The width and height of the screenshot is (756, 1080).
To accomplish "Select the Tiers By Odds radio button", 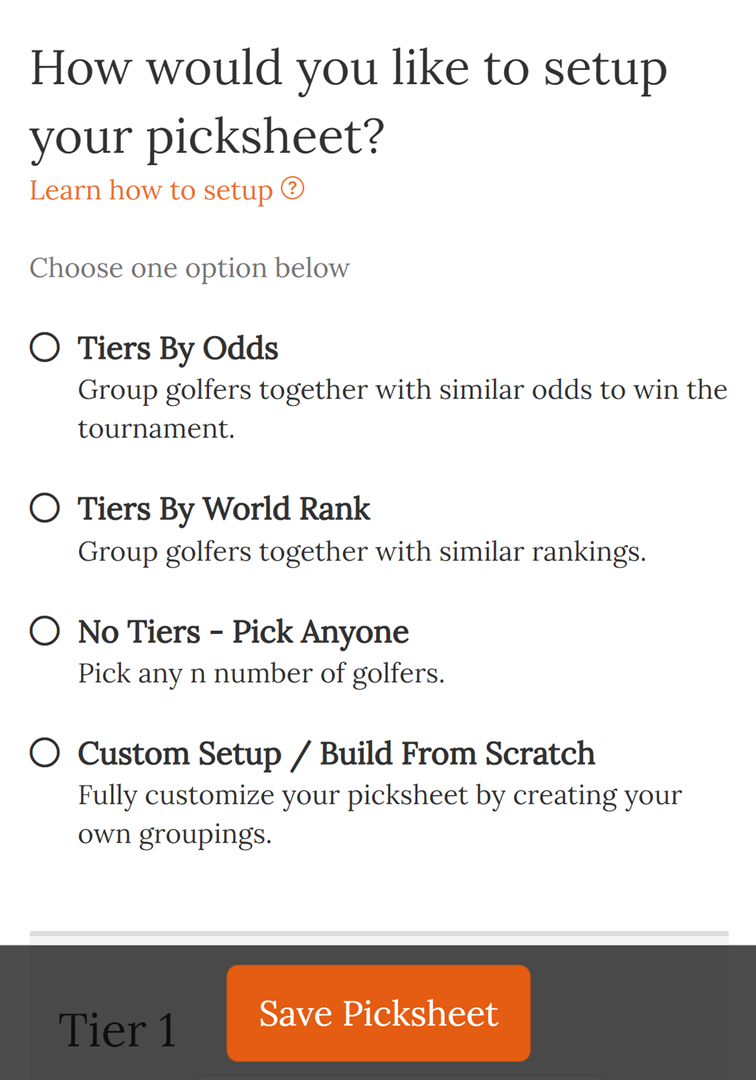I will click(x=45, y=346).
